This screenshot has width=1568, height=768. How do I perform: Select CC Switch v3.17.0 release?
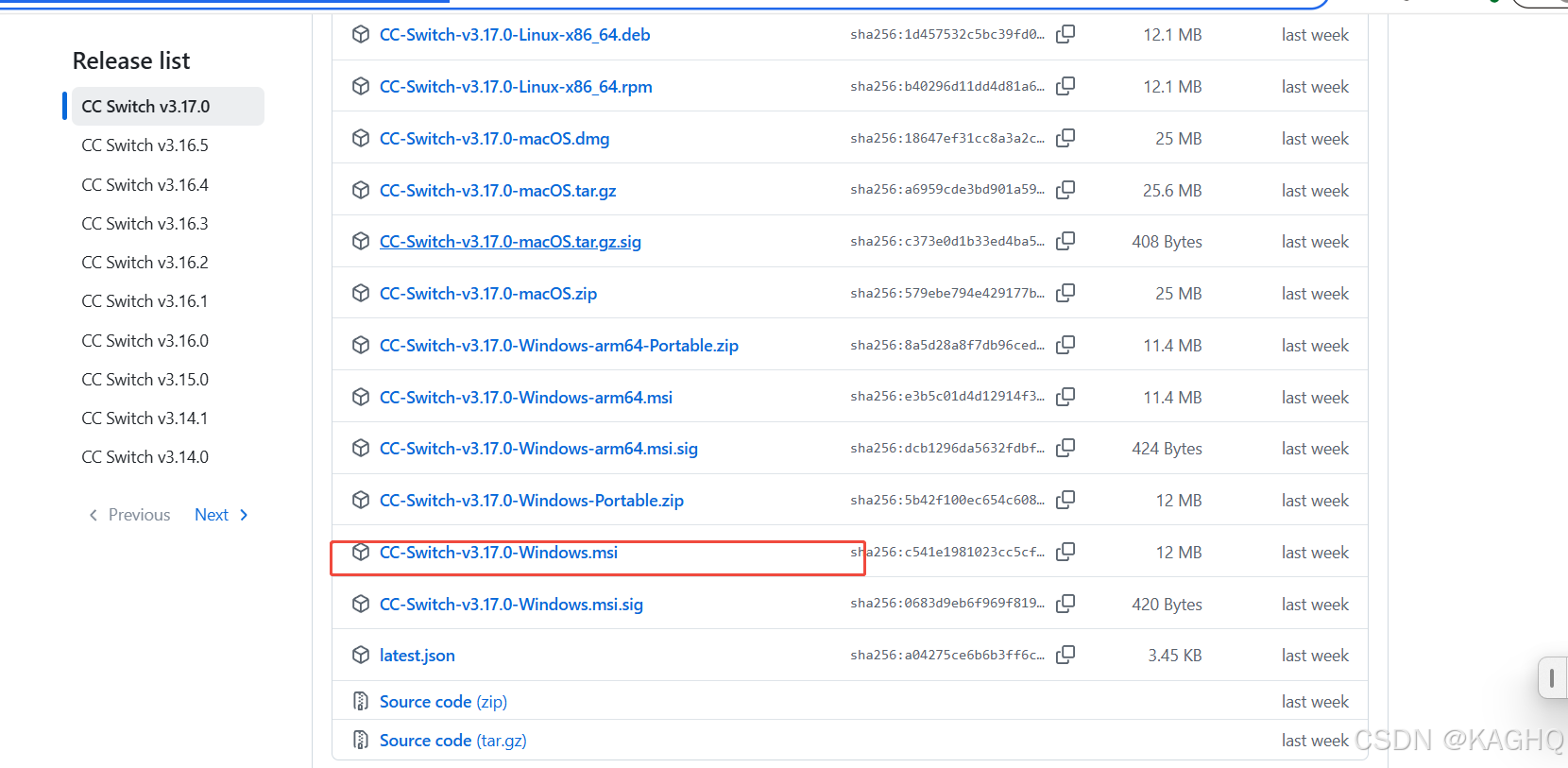[168, 107]
